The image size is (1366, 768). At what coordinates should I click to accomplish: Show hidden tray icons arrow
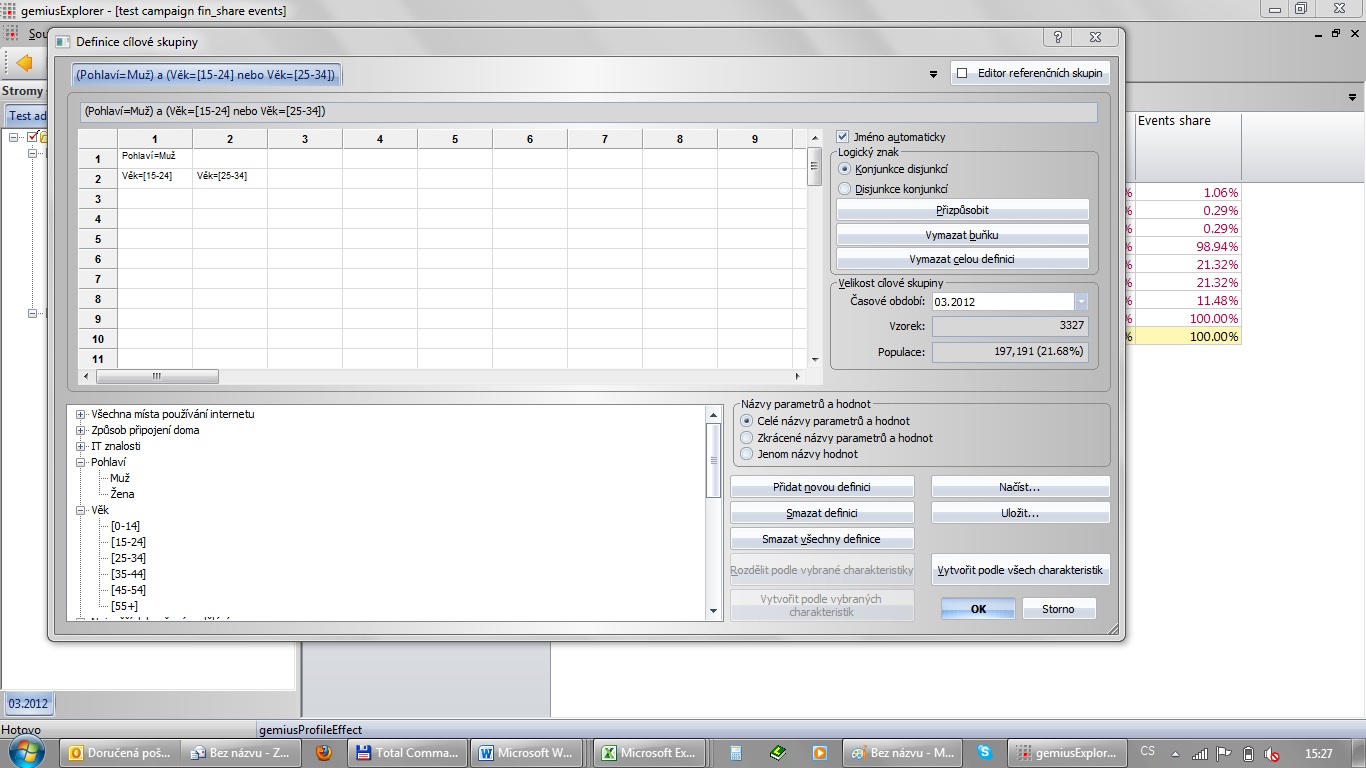coord(1177,753)
